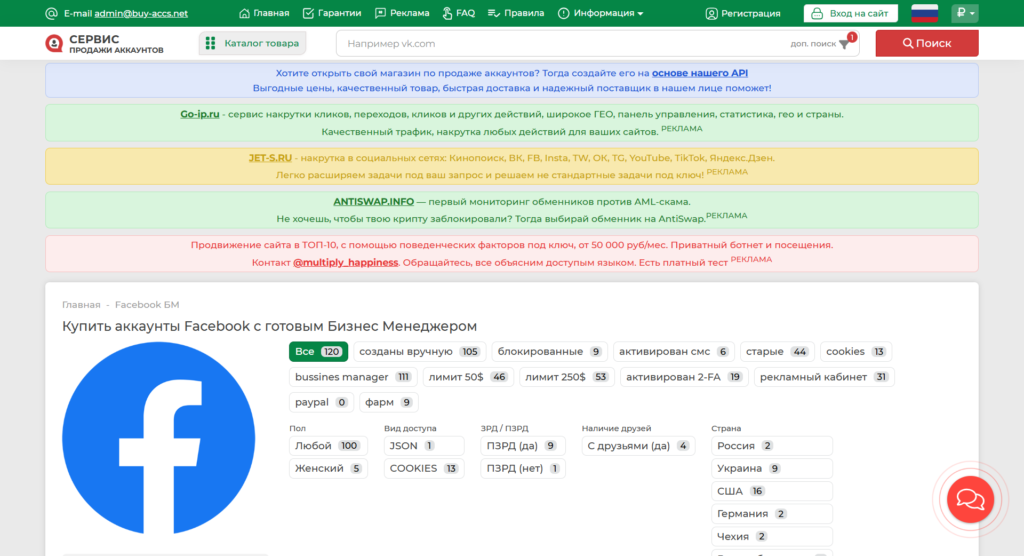
Task: Open the Реклама page
Action: (402, 13)
